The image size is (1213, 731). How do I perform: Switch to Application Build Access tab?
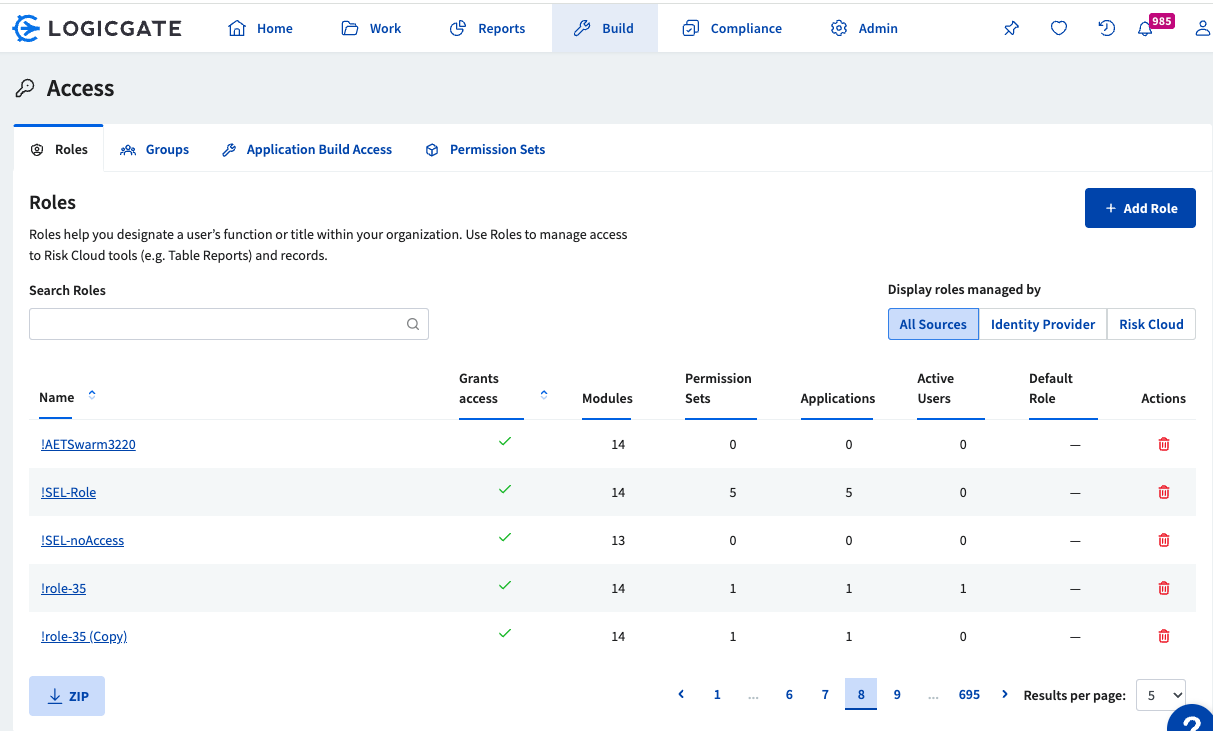[x=306, y=149]
